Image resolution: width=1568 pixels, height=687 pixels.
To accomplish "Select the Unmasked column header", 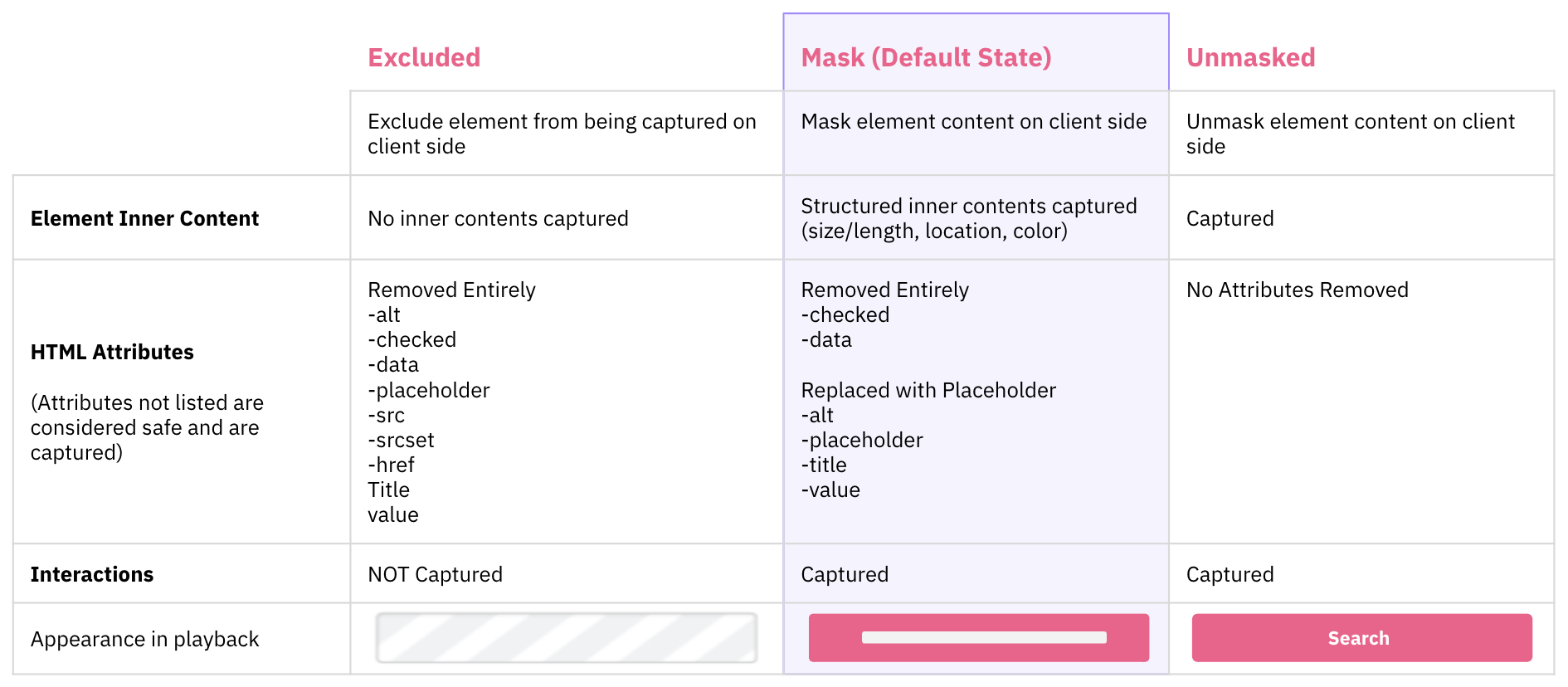I will click(x=1250, y=57).
